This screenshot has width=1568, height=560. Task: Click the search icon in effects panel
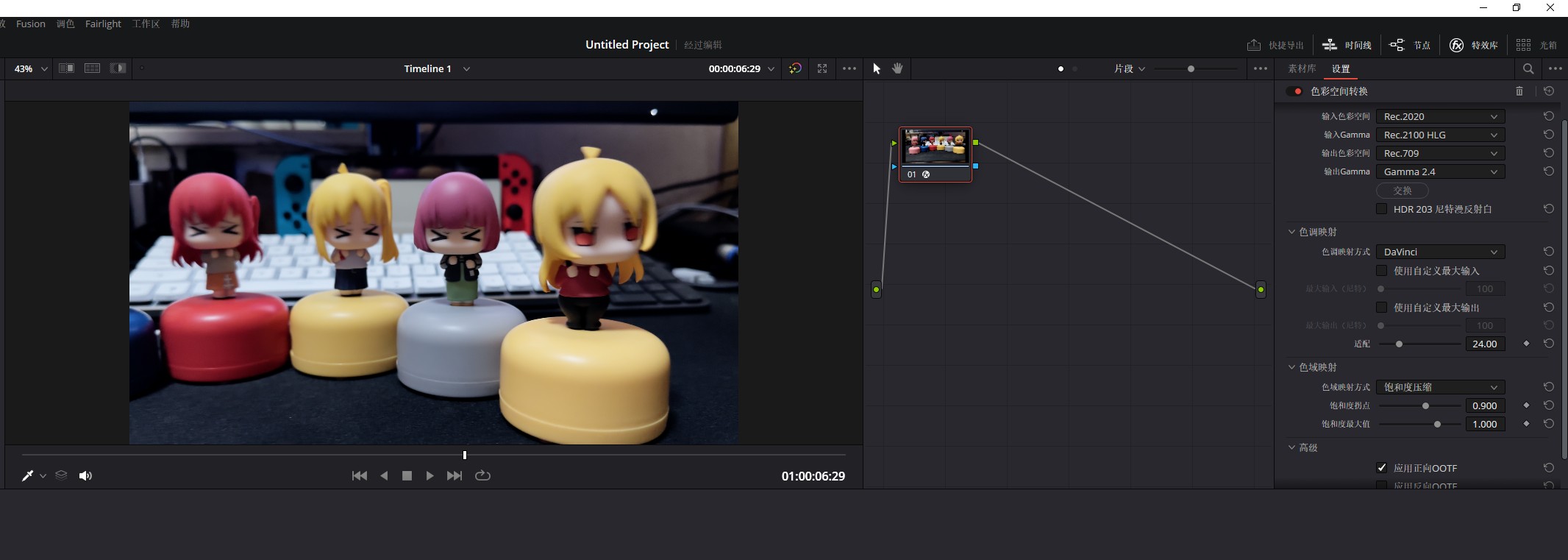[x=1528, y=68]
